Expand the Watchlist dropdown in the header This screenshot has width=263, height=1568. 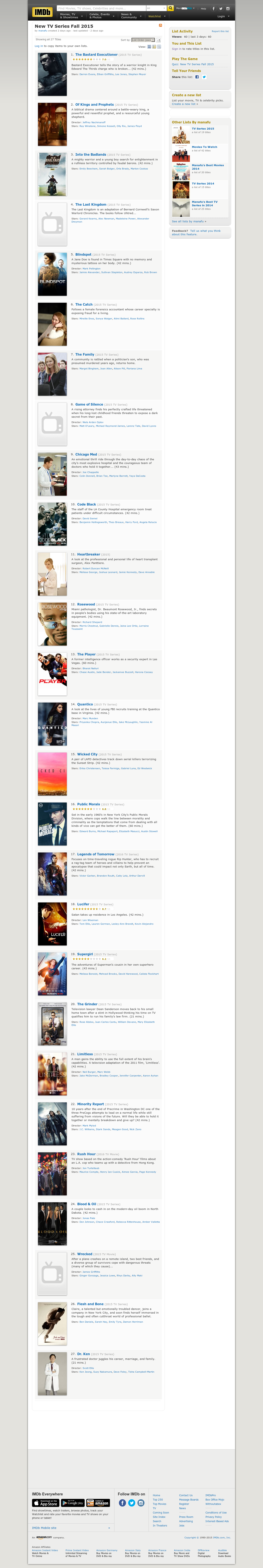(x=164, y=16)
